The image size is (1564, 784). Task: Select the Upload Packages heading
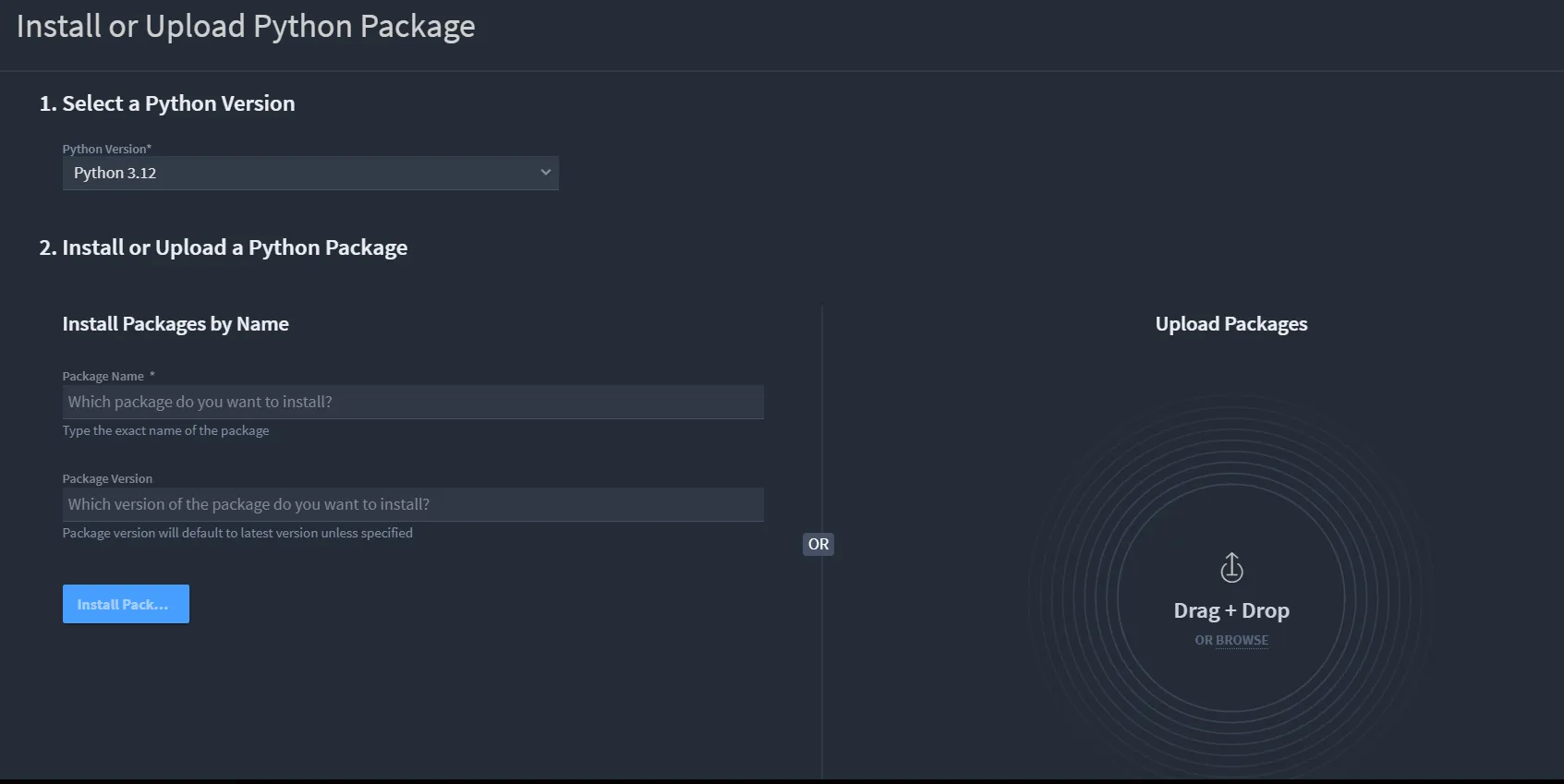coord(1231,324)
